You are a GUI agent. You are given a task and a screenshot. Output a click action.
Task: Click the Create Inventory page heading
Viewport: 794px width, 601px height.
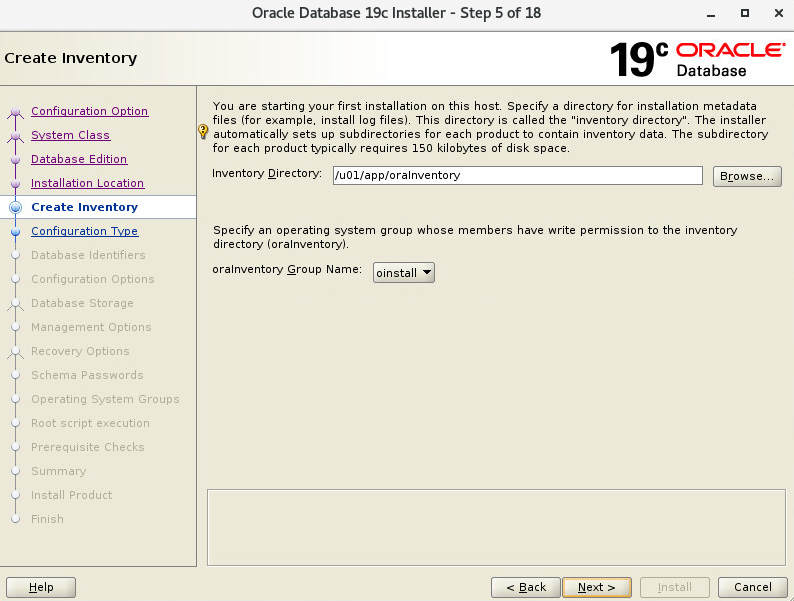click(71, 58)
